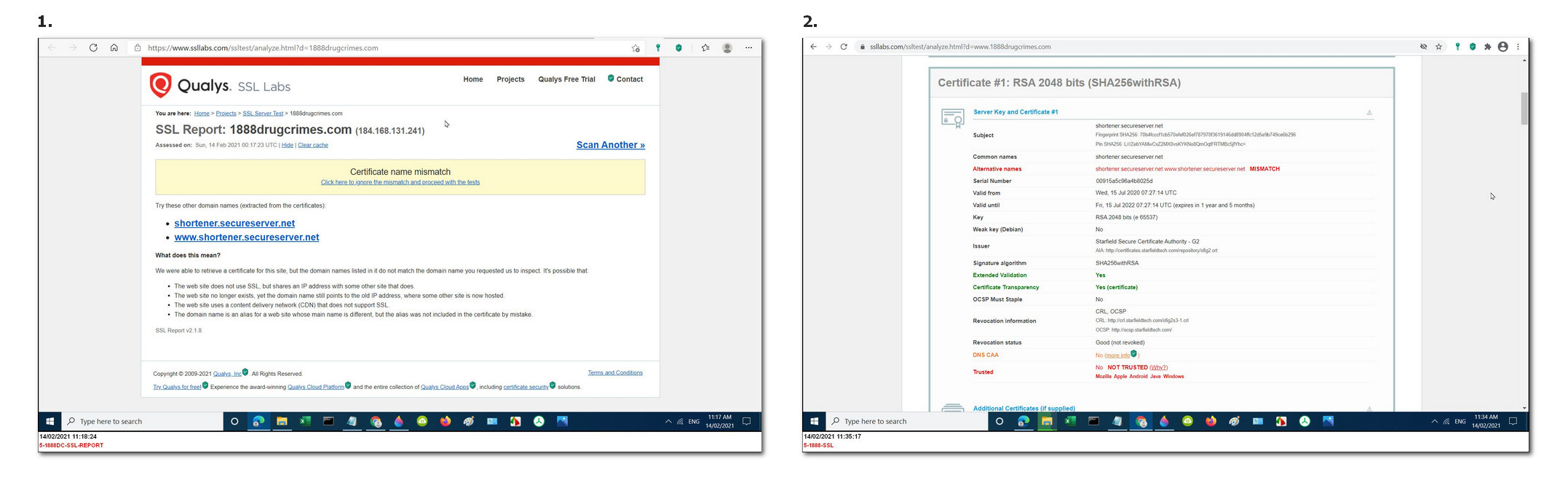Click the green key extension in second browser

coord(1457,47)
